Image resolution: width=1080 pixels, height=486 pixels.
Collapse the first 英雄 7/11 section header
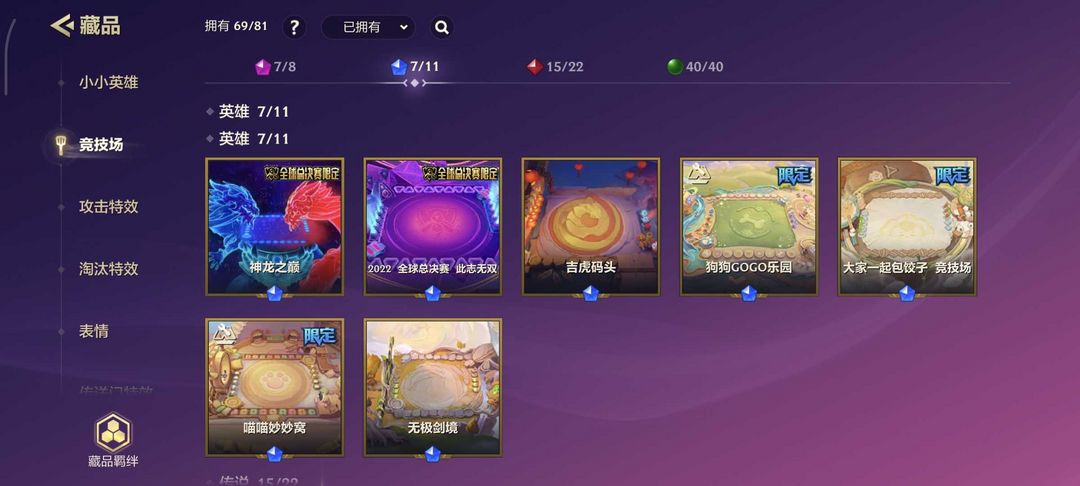(248, 112)
